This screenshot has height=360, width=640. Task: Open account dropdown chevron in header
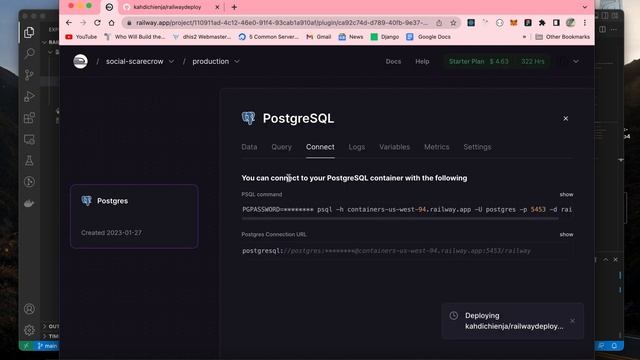576,61
